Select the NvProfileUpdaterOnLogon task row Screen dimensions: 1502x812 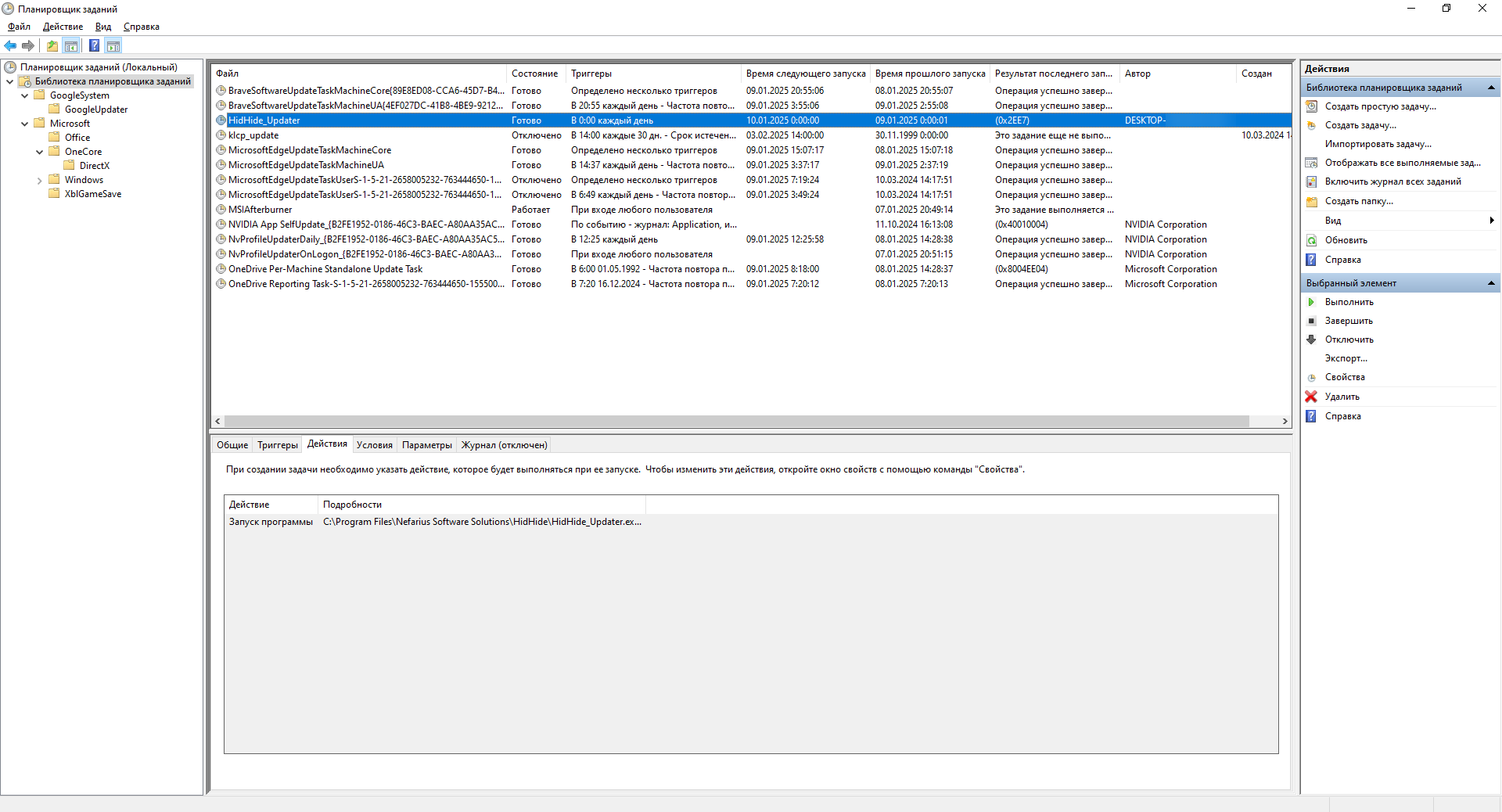tap(752, 254)
